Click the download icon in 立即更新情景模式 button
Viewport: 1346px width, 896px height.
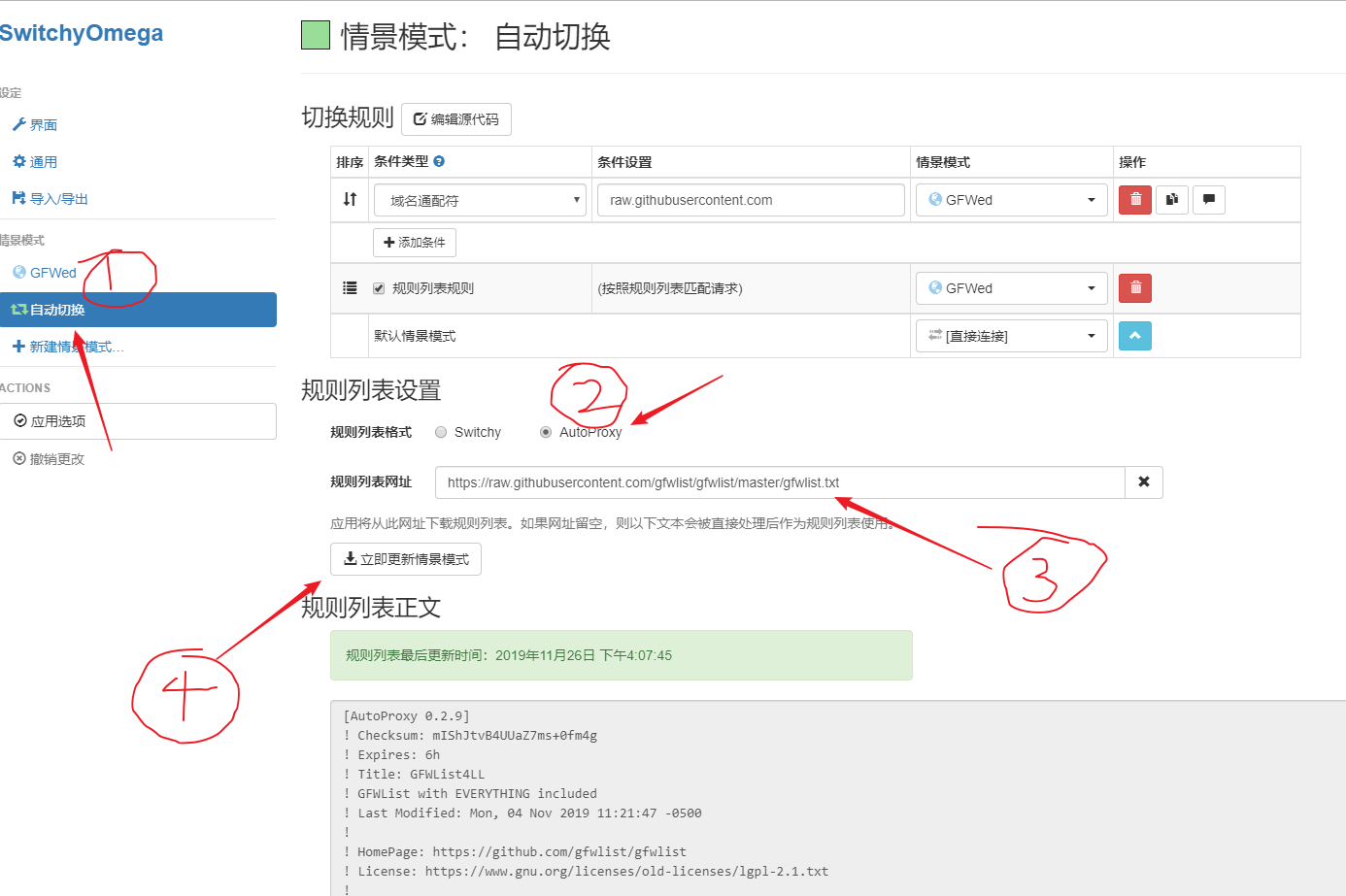351,559
